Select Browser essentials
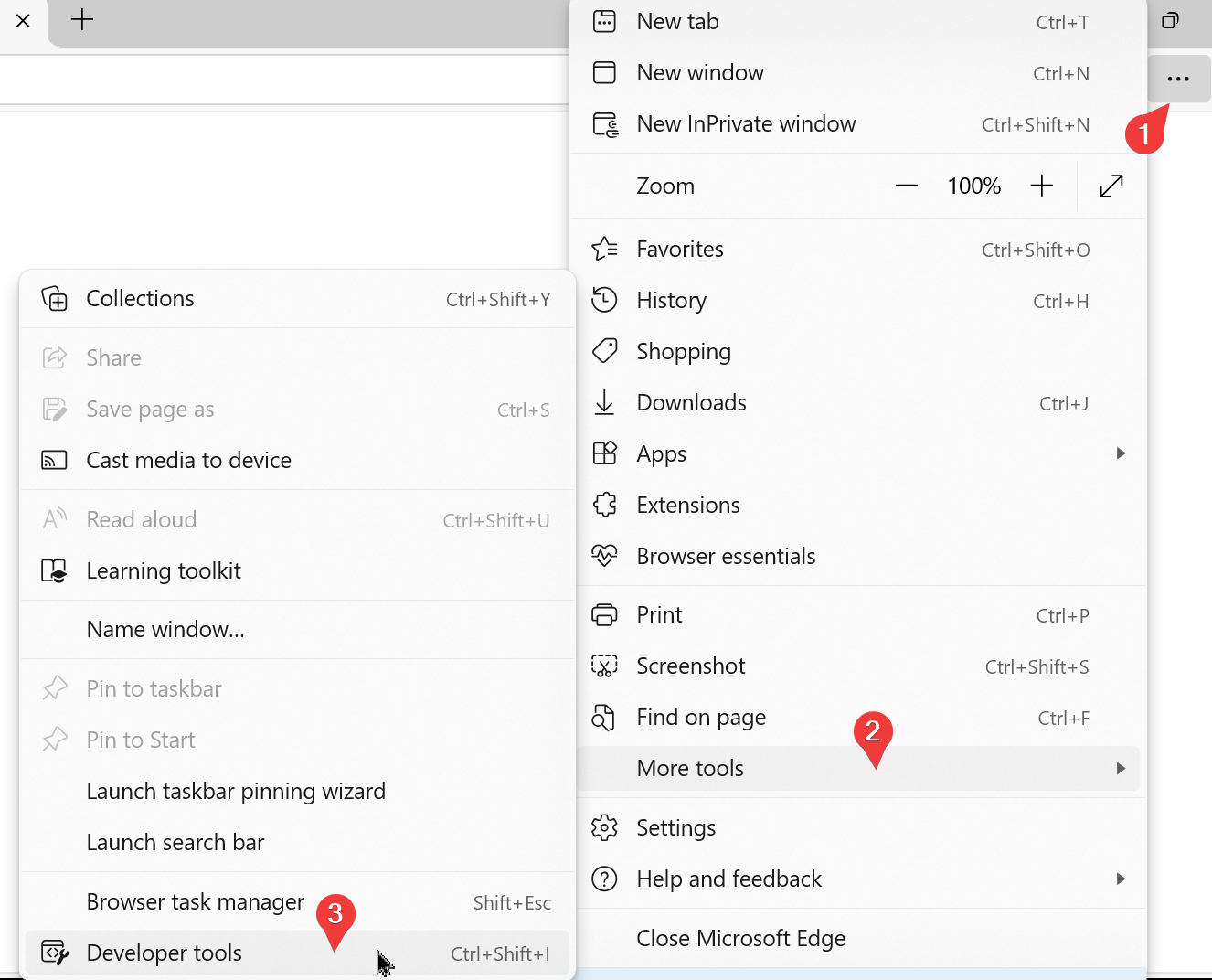 [857, 557]
